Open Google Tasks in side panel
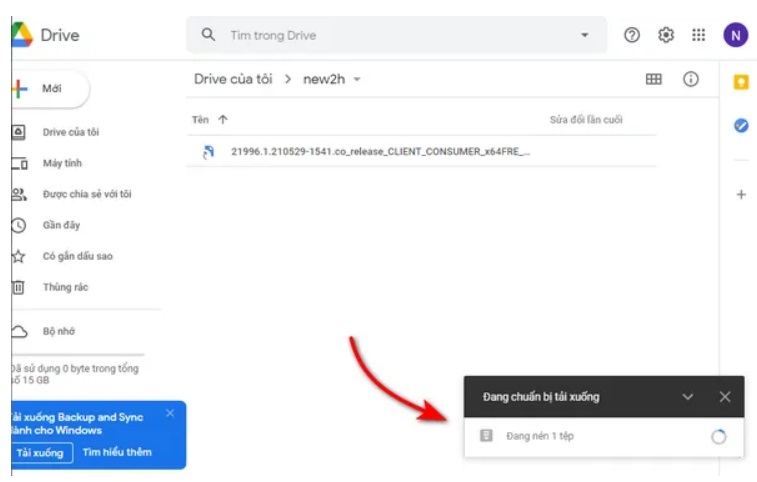The height and width of the screenshot is (482, 757). coord(741,126)
